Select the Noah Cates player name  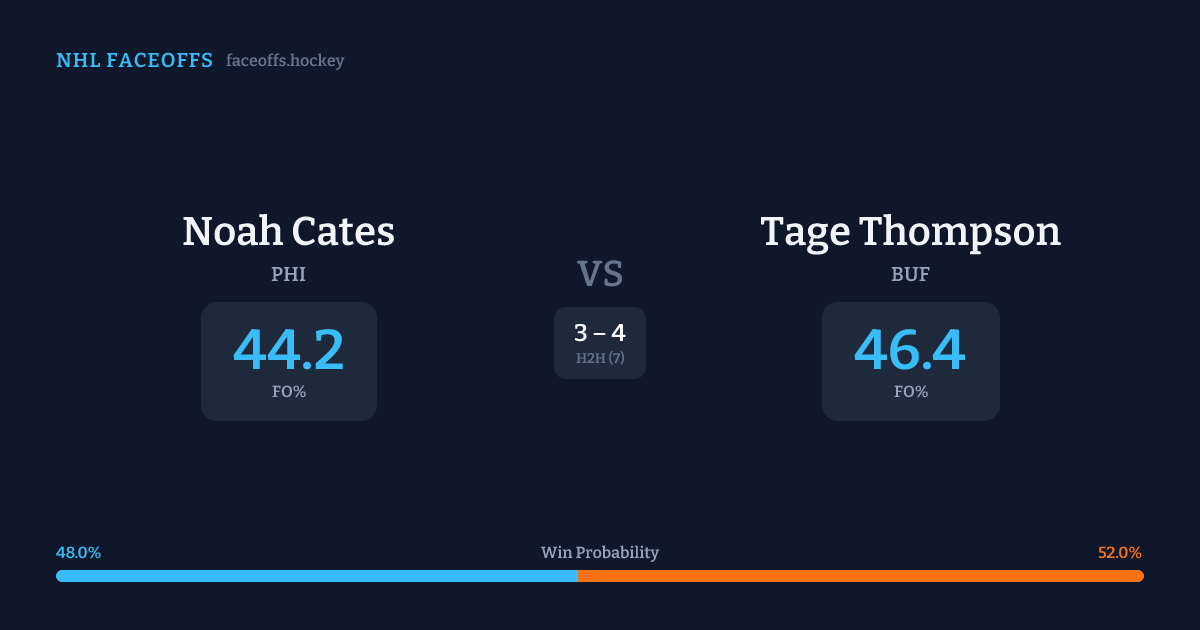[x=288, y=232]
